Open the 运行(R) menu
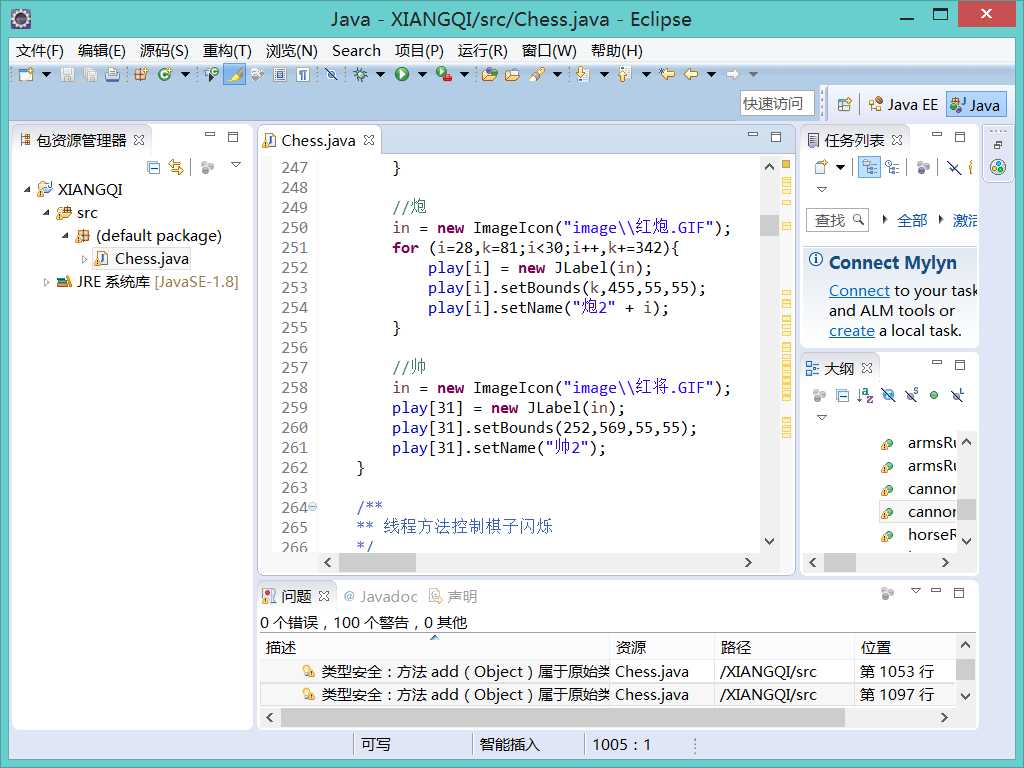The image size is (1024, 768). click(x=482, y=51)
